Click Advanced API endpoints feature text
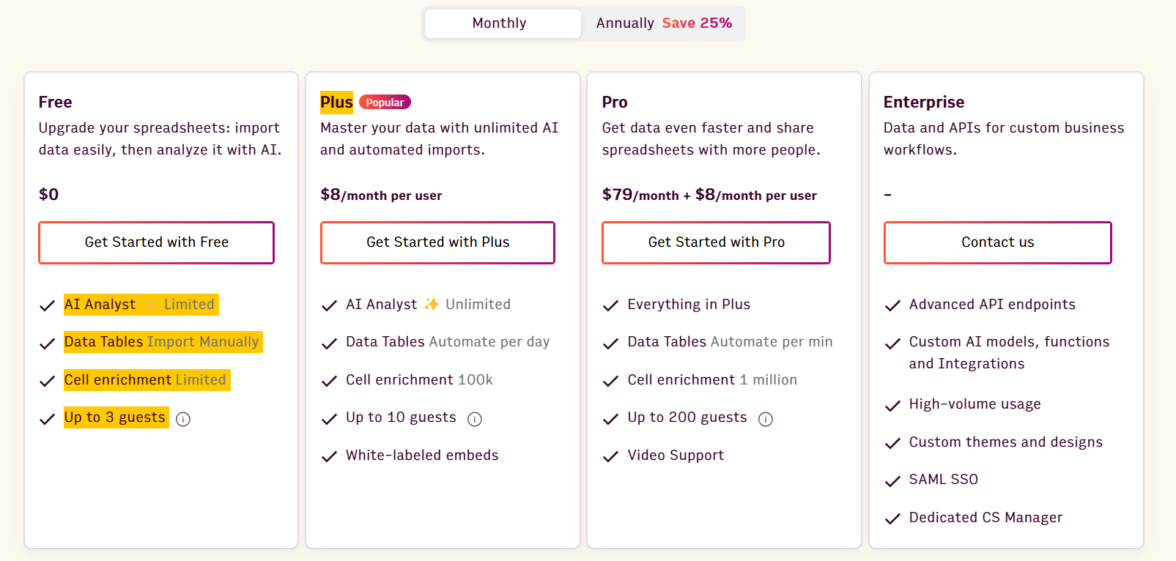This screenshot has height=561, width=1176. [x=992, y=304]
